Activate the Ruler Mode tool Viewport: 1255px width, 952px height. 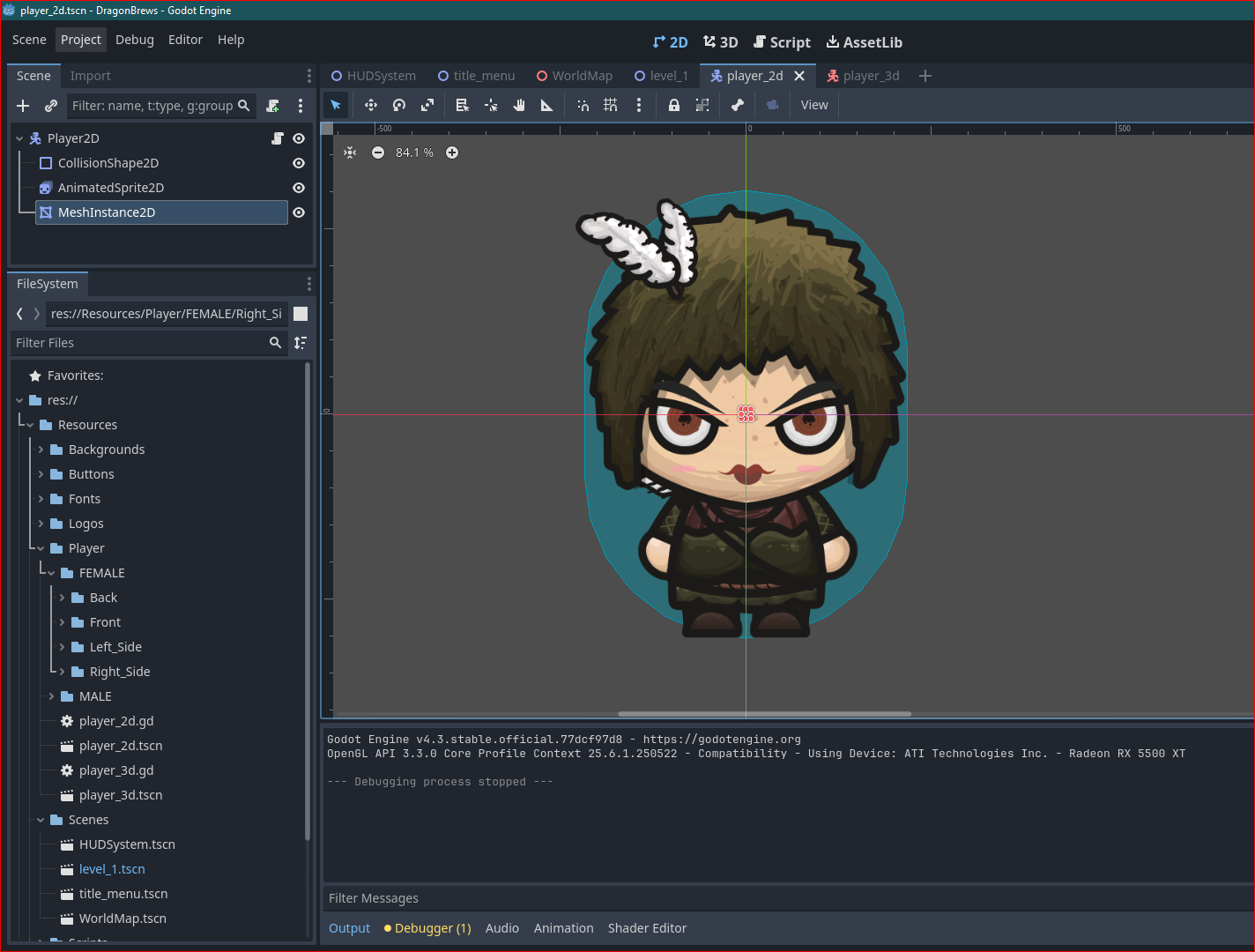point(547,105)
